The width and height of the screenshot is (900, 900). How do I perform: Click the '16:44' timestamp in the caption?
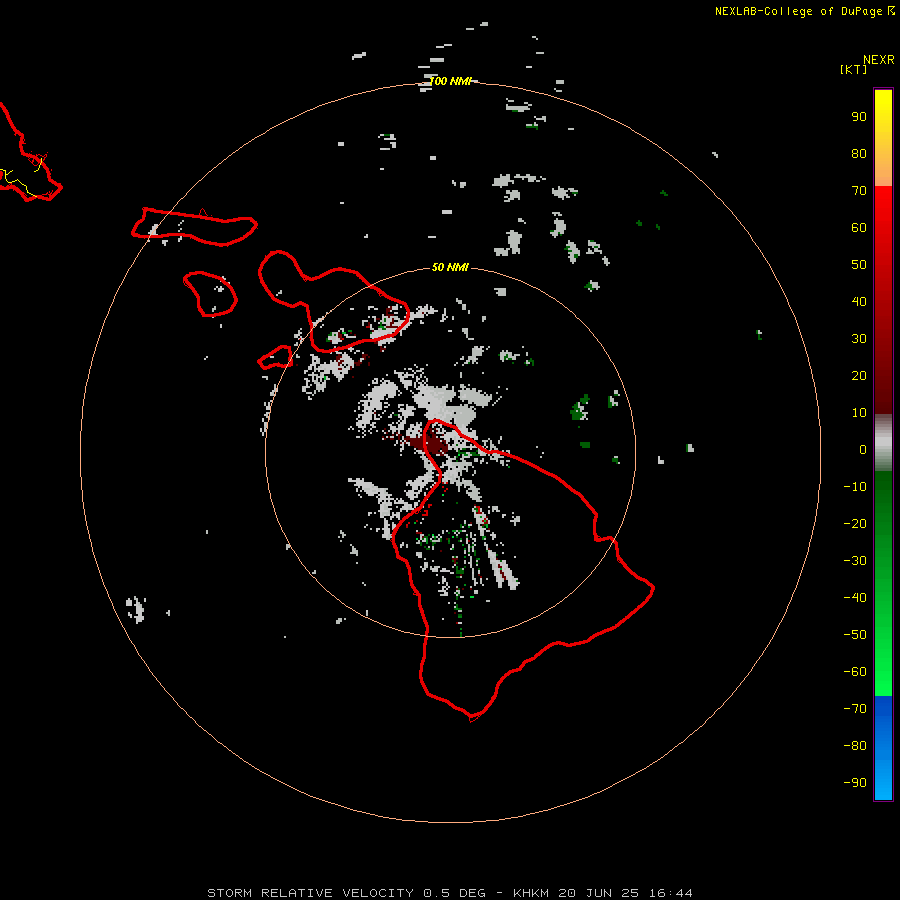coord(670,893)
